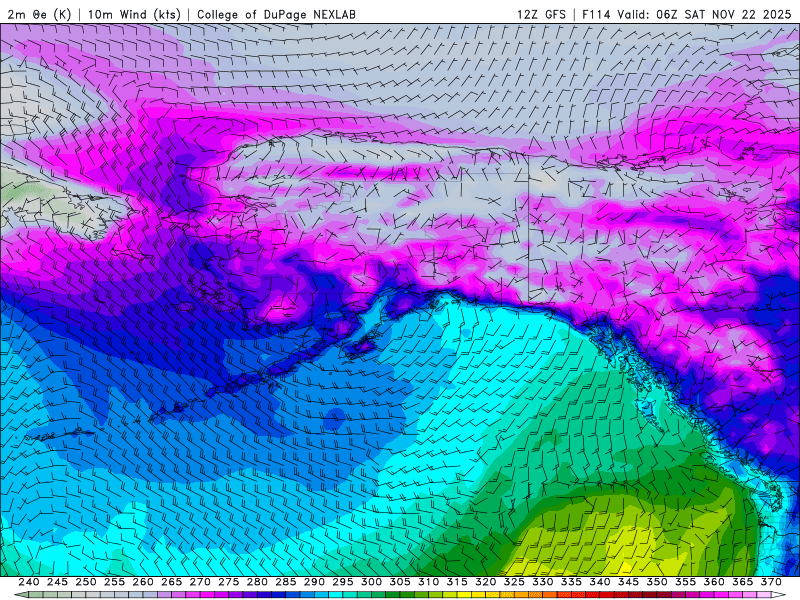Click the 'F114' forecast hour text
Screen dimensions: 800x600
pos(596,14)
